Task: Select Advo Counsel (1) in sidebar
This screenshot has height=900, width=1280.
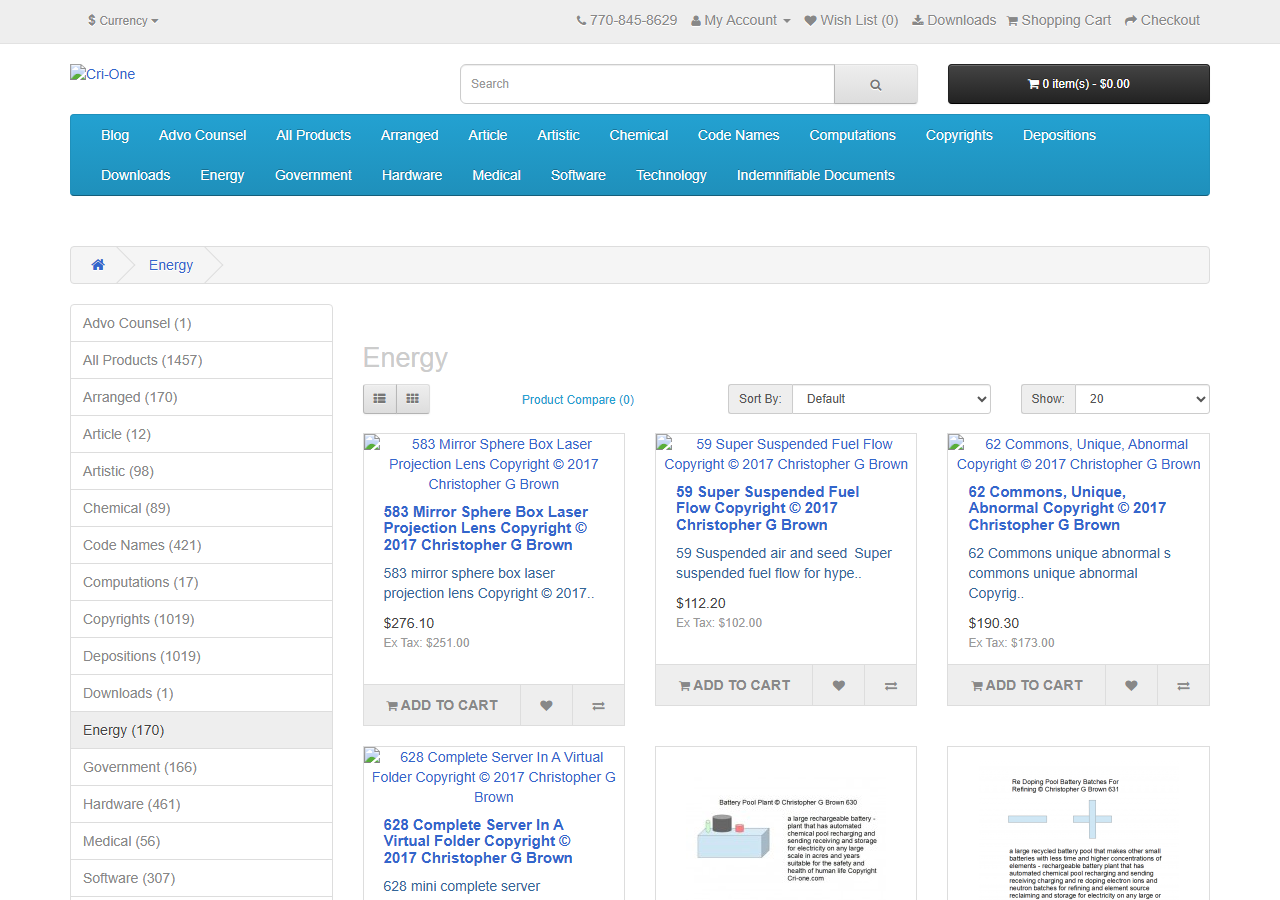Action: [201, 323]
